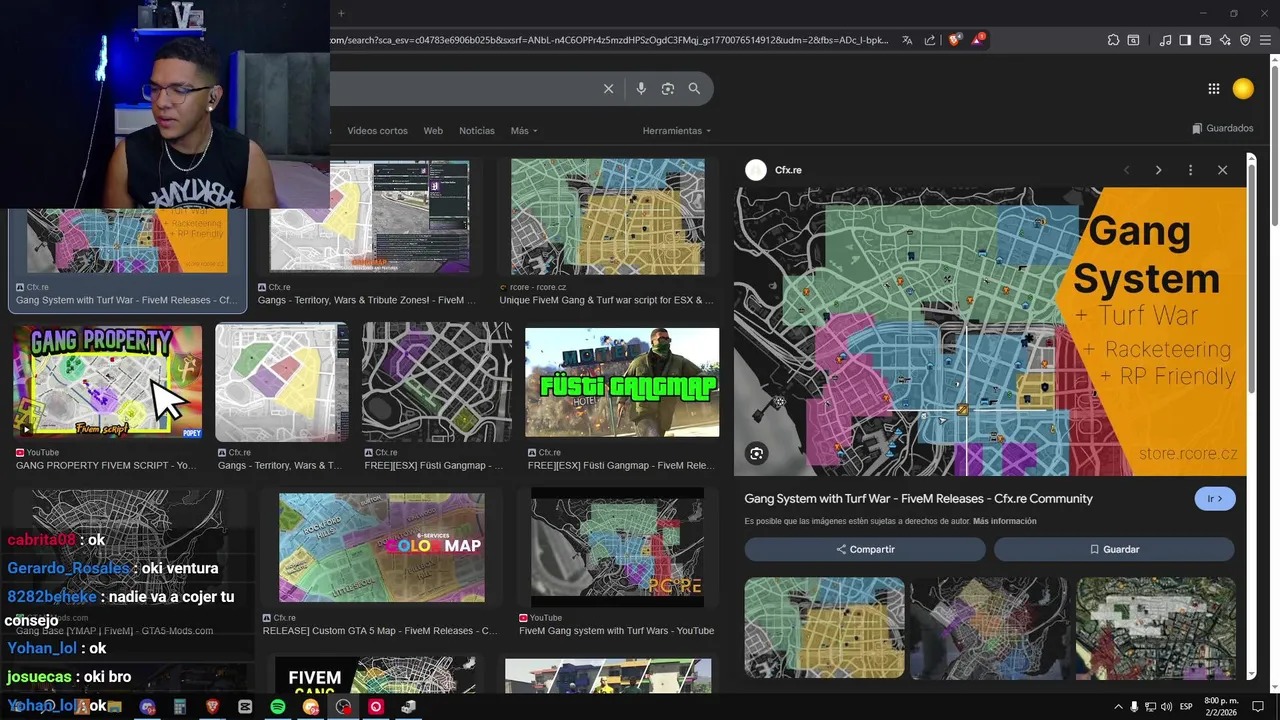Open the Brave Wallet icon
Viewport: 1280px width, 720px height.
[1205, 40]
